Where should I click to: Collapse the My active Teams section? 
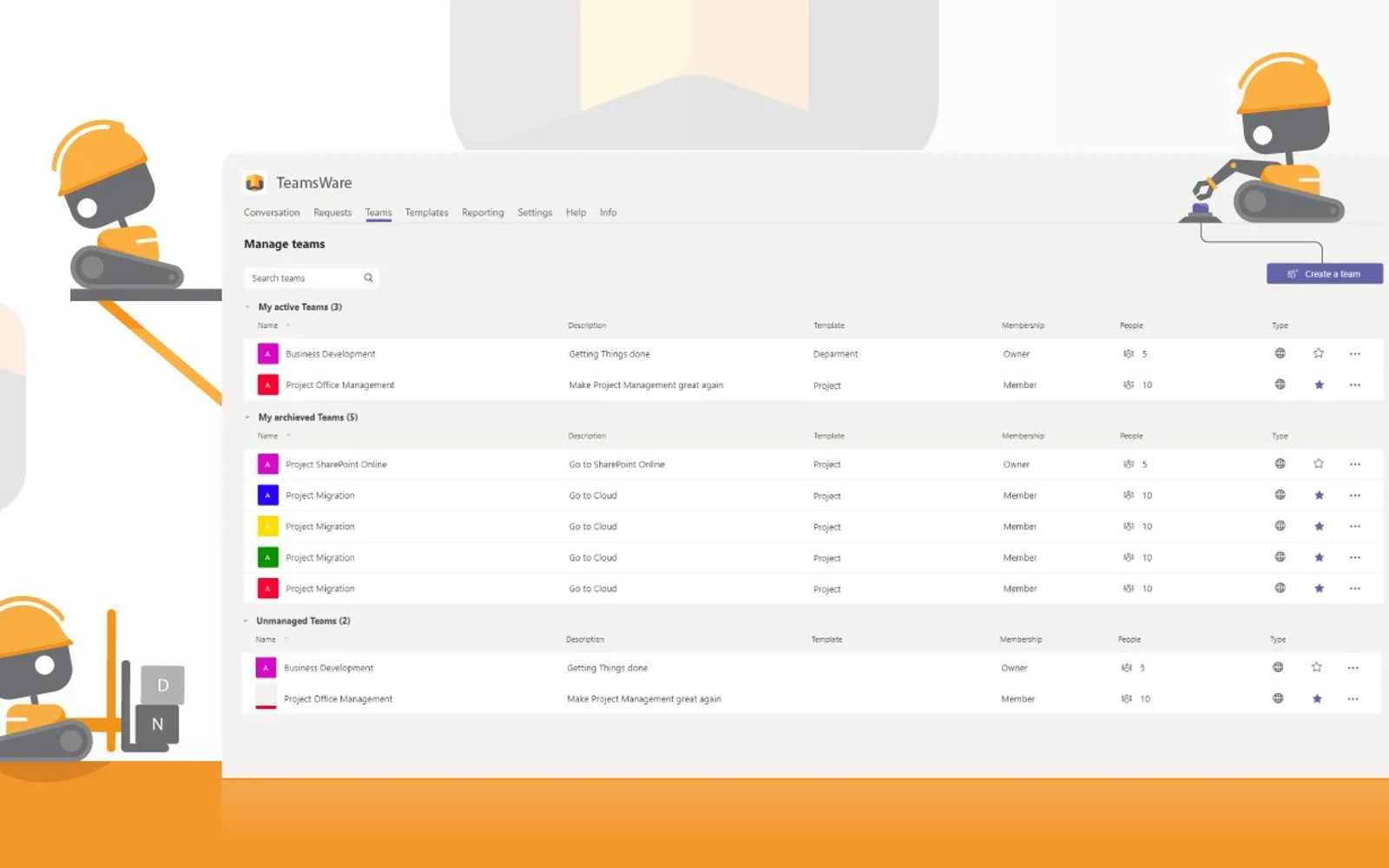tap(247, 306)
